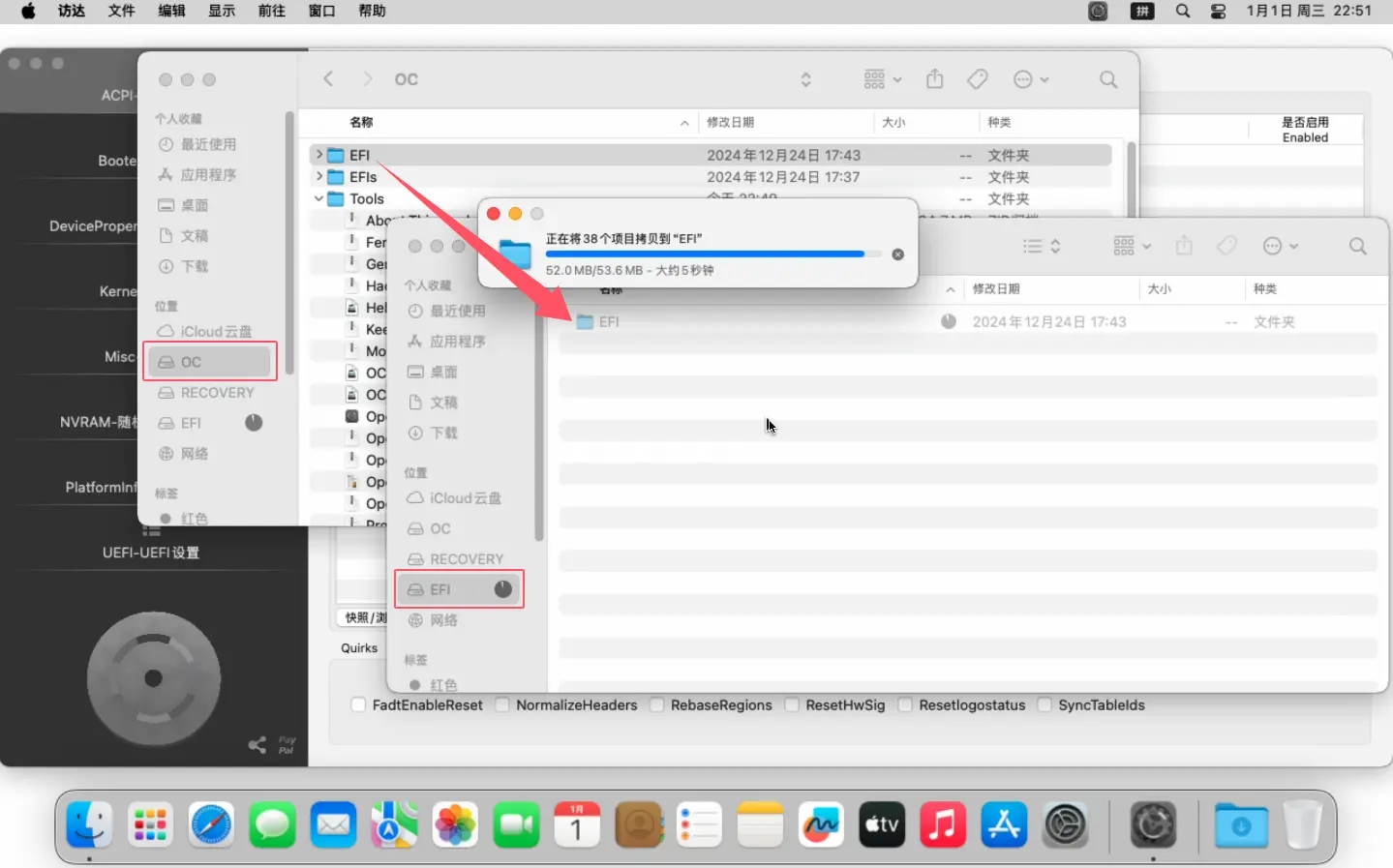
Task: Click the copy progress bar
Action: [x=713, y=254]
